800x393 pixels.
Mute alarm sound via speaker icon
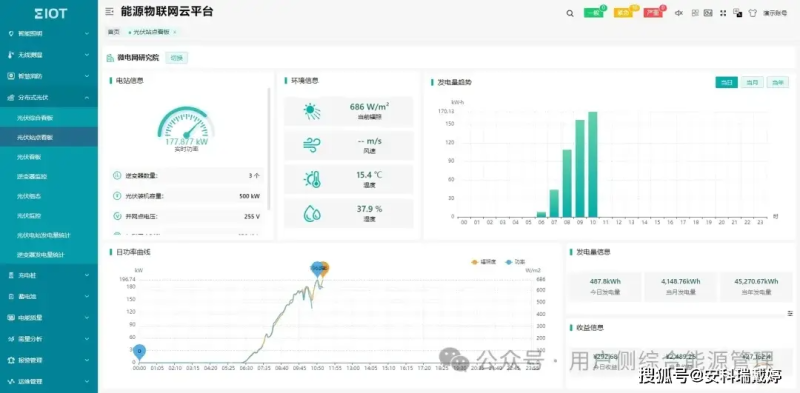[679, 13]
